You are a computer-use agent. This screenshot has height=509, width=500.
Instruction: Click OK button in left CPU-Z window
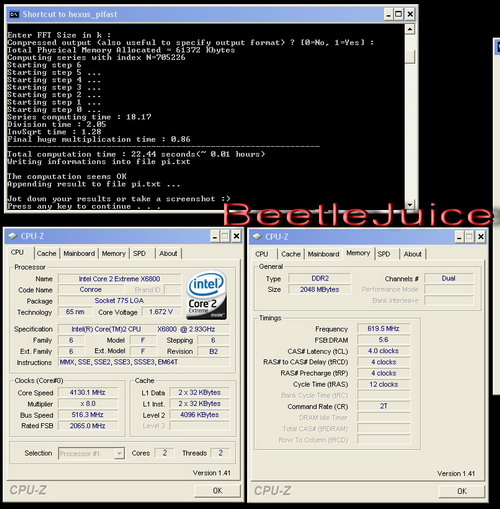coord(217,490)
